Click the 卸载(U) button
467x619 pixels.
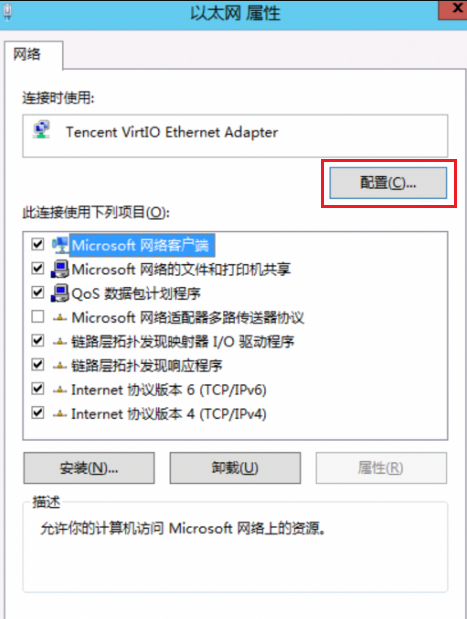pos(235,468)
